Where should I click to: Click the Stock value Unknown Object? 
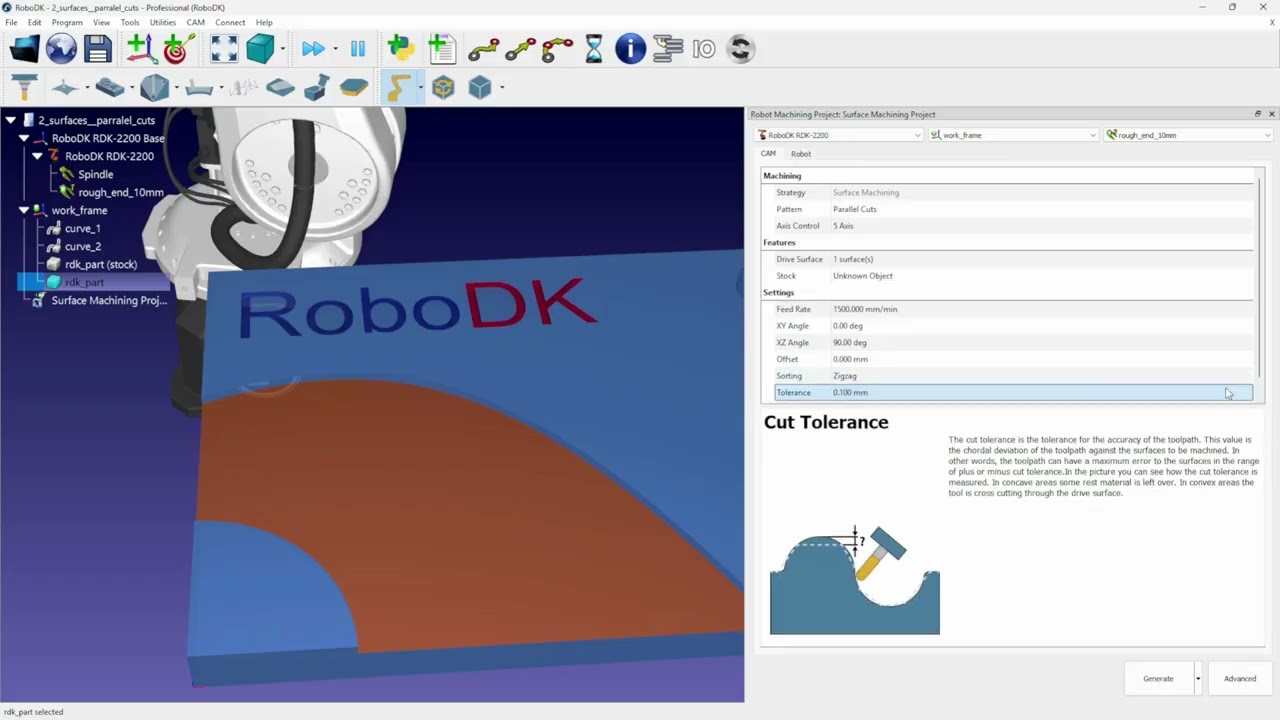pyautogui.click(x=862, y=276)
